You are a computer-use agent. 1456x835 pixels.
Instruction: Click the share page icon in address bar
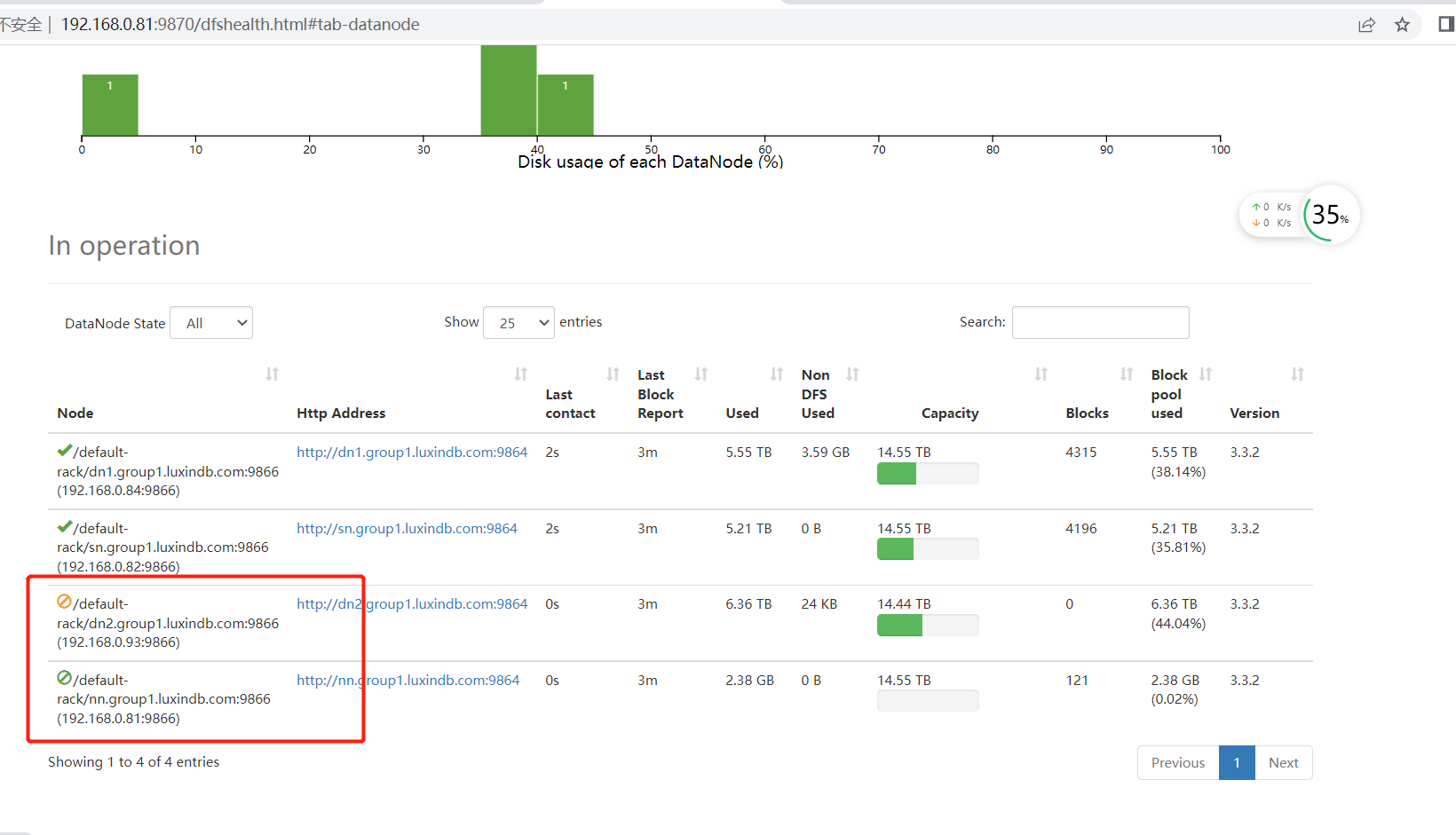click(1366, 25)
